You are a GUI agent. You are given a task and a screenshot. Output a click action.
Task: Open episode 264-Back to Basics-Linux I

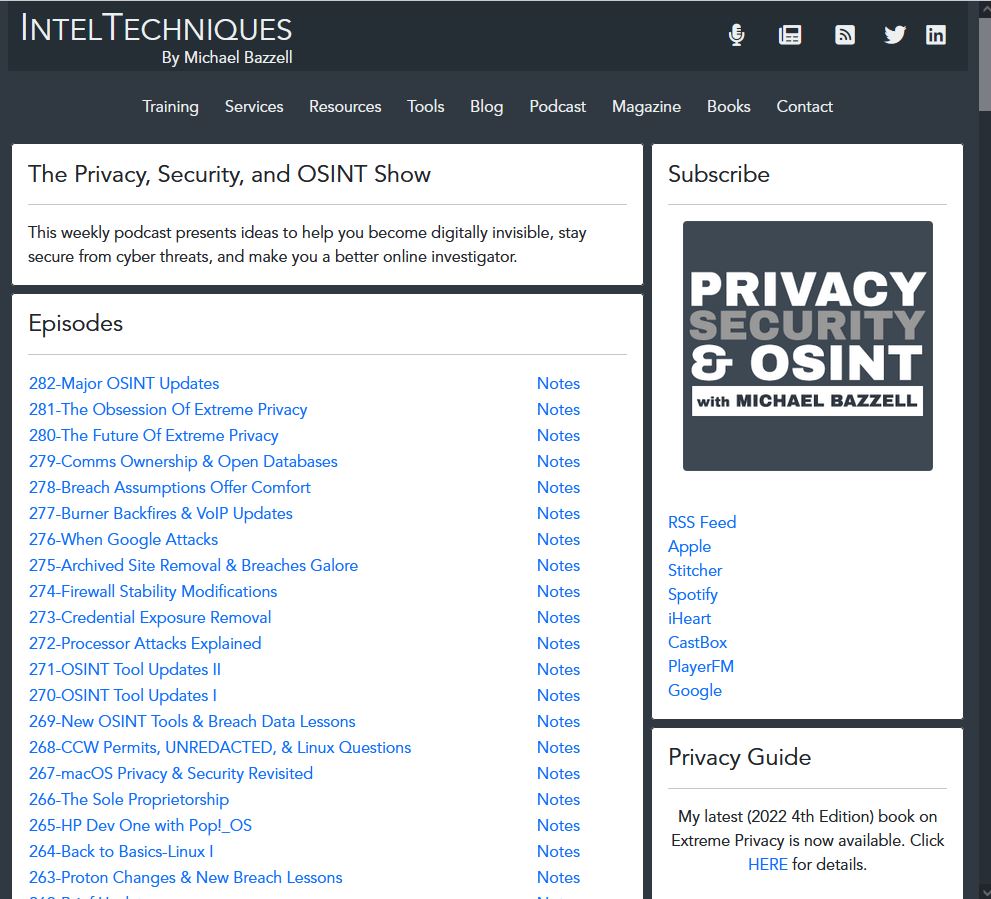click(121, 852)
